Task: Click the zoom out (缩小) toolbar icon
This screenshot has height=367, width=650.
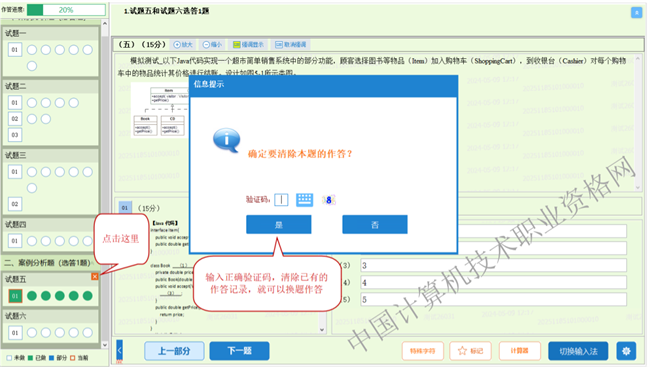Action: pyautogui.click(x=212, y=45)
